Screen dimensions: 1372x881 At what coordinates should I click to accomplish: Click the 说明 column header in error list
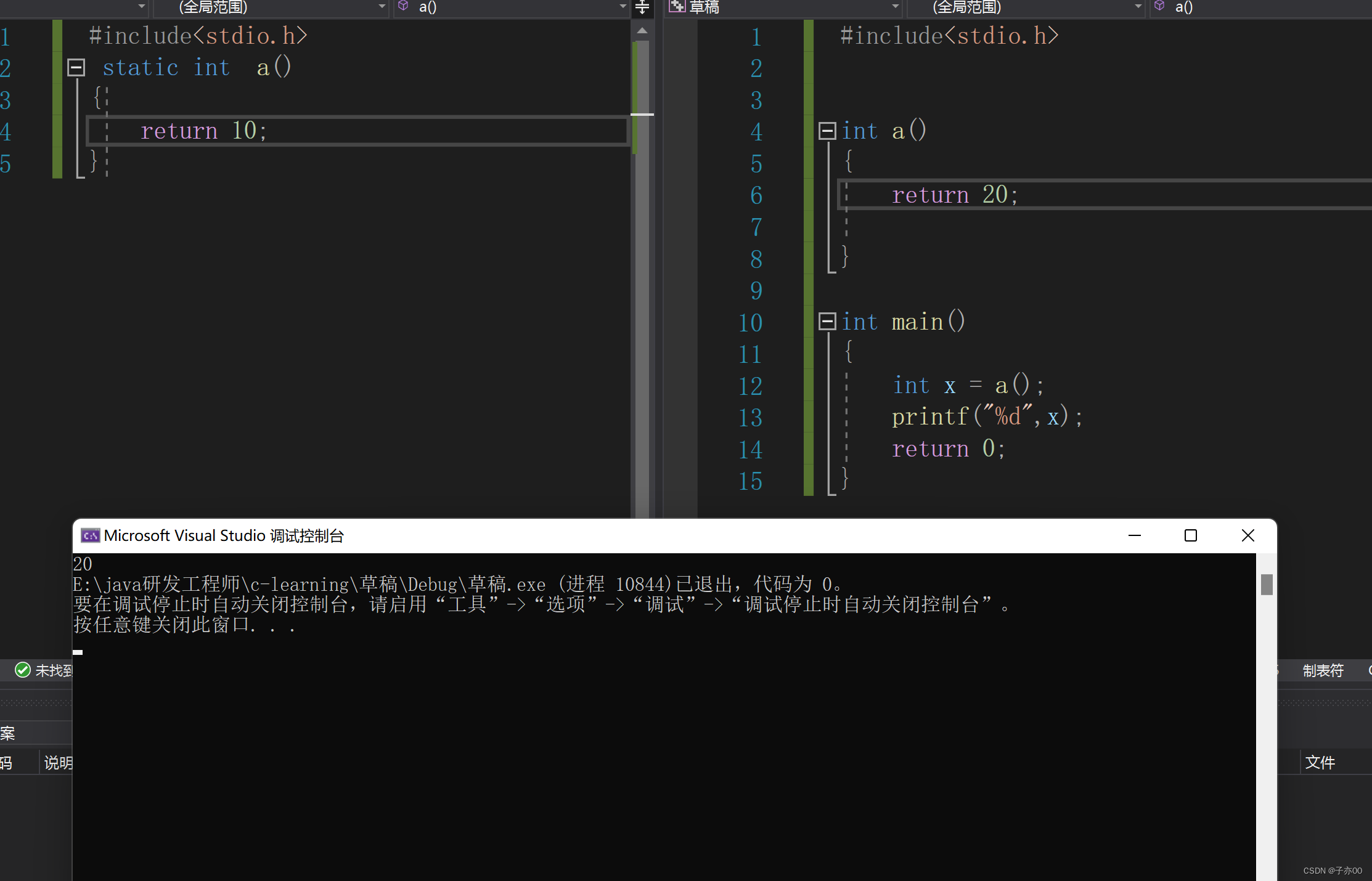(58, 763)
